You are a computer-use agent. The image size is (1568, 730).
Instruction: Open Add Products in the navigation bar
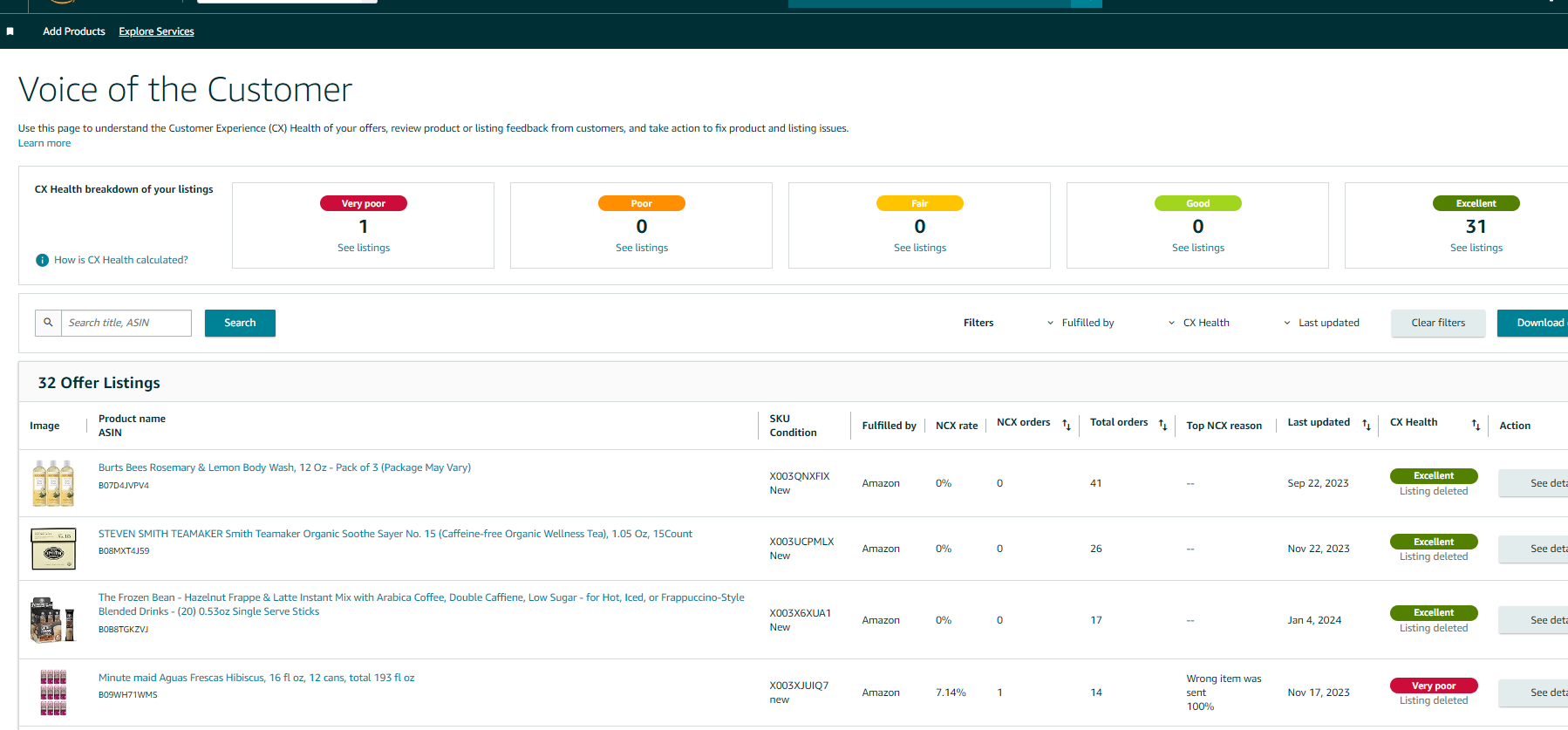click(x=74, y=31)
